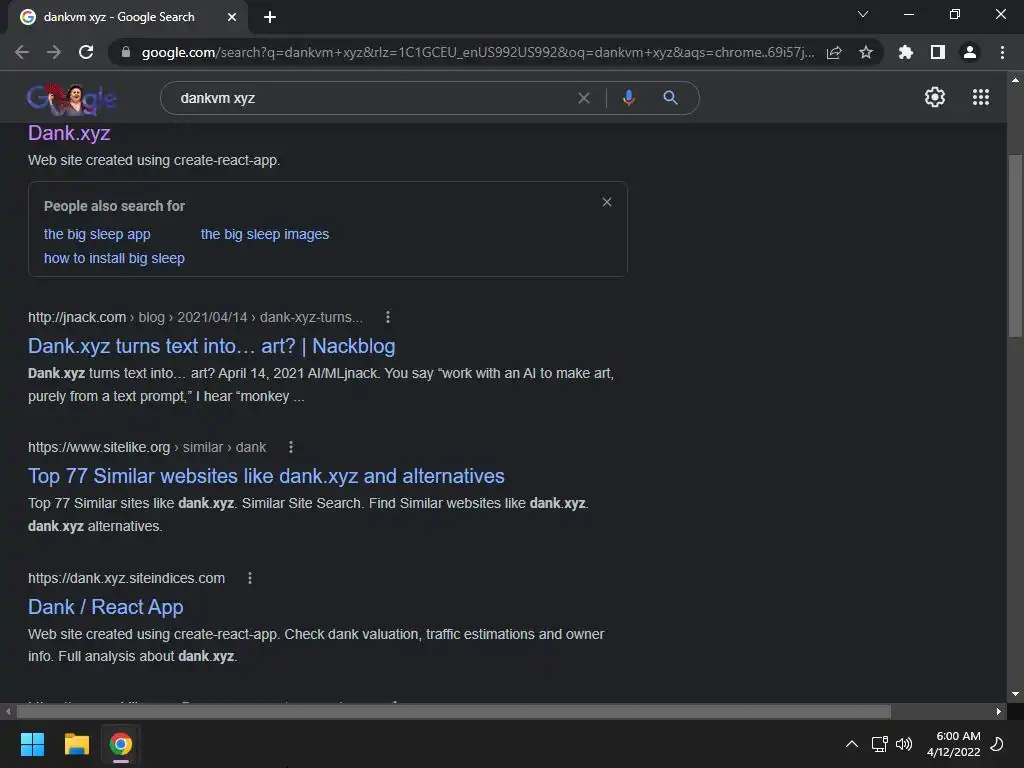View site information via the lock icon
This screenshot has width=1024, height=768.
[126, 52]
